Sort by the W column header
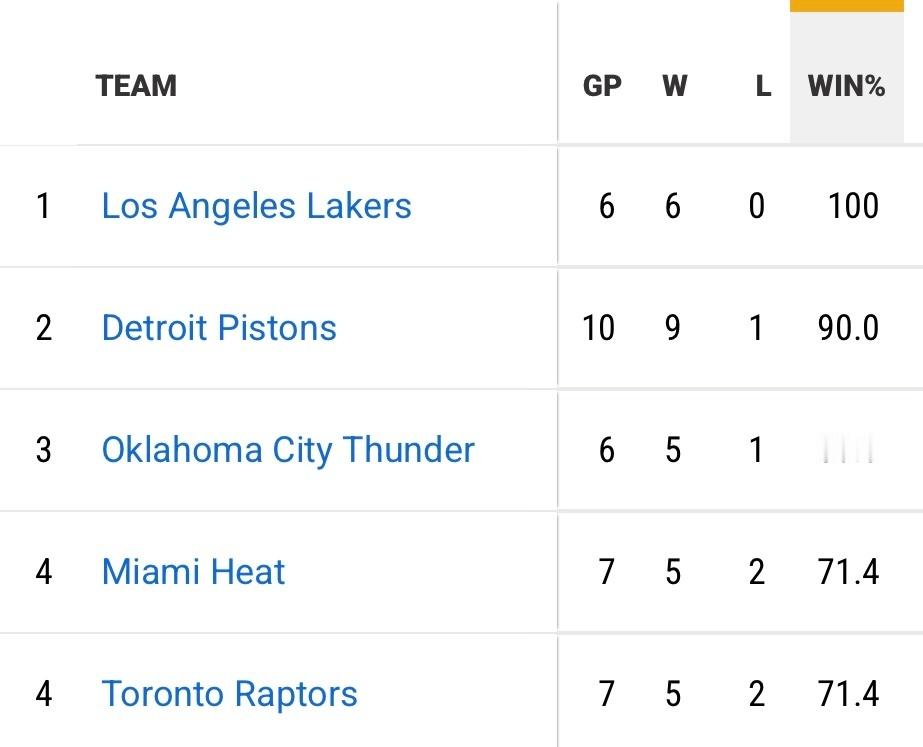 675,86
